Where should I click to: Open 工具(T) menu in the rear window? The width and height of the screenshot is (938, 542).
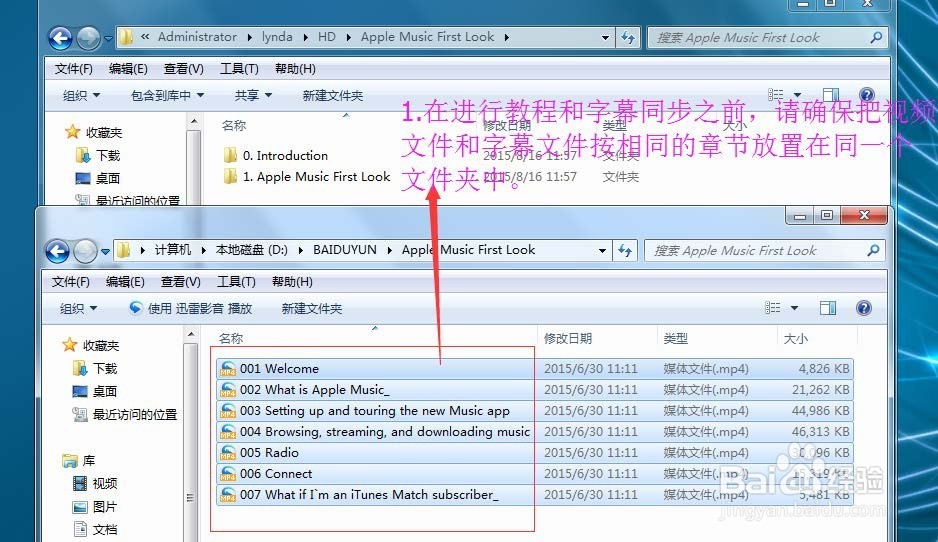pyautogui.click(x=239, y=69)
